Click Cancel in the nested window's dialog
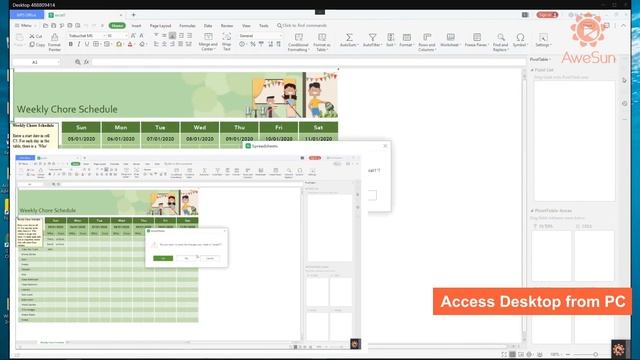 [210, 258]
